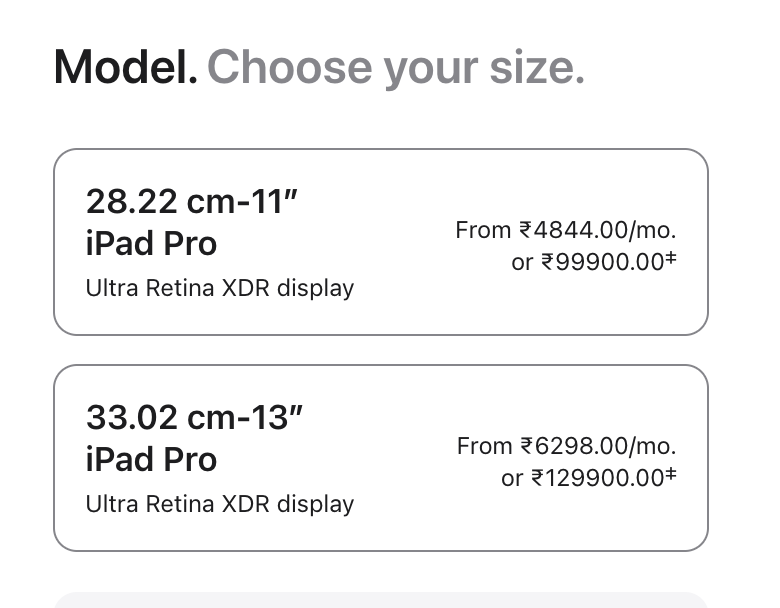
Task: Click the word "From" in the 13-inch card
Action: pyautogui.click(x=484, y=446)
